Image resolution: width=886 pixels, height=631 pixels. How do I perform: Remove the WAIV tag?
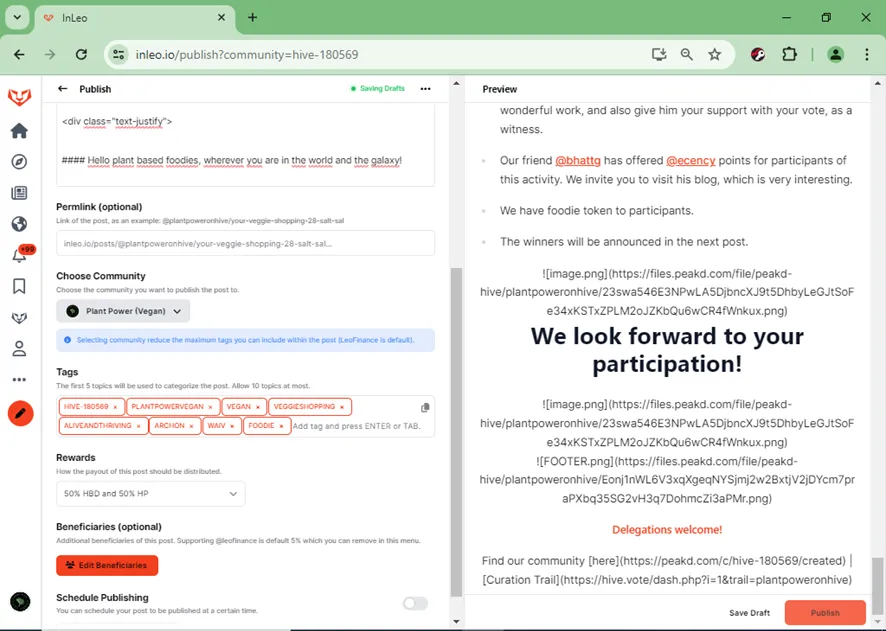click(x=232, y=426)
